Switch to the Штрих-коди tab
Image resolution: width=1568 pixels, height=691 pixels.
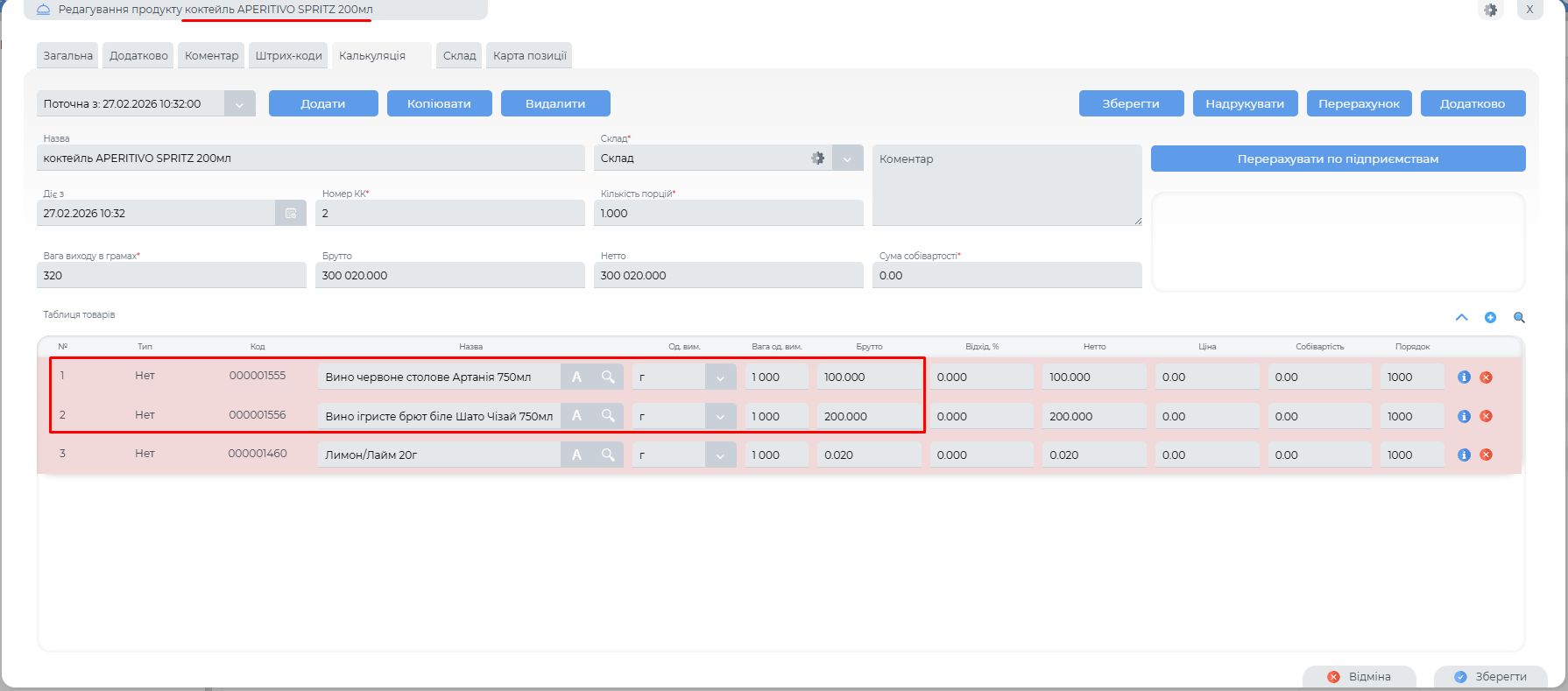coord(288,55)
